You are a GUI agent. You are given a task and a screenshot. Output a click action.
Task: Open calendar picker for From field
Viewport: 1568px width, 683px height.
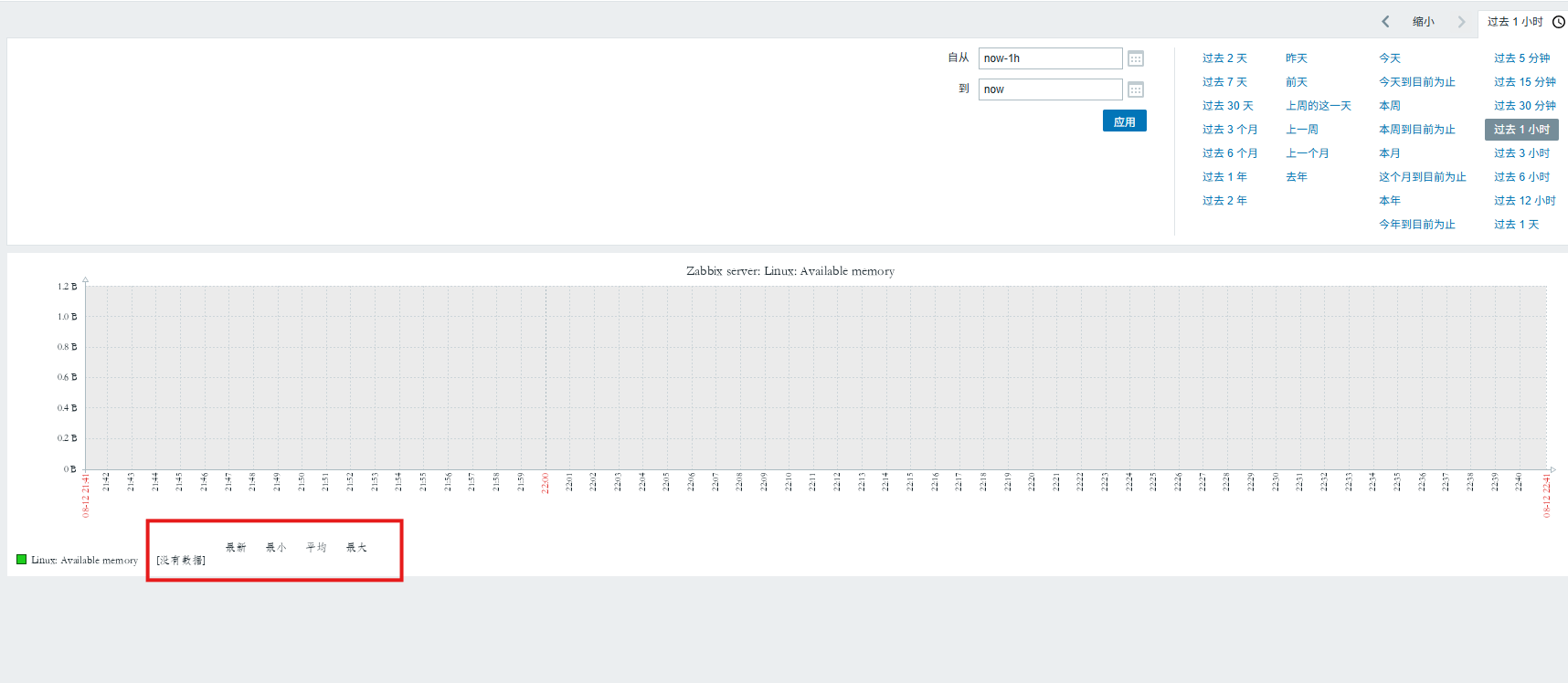tap(1136, 58)
